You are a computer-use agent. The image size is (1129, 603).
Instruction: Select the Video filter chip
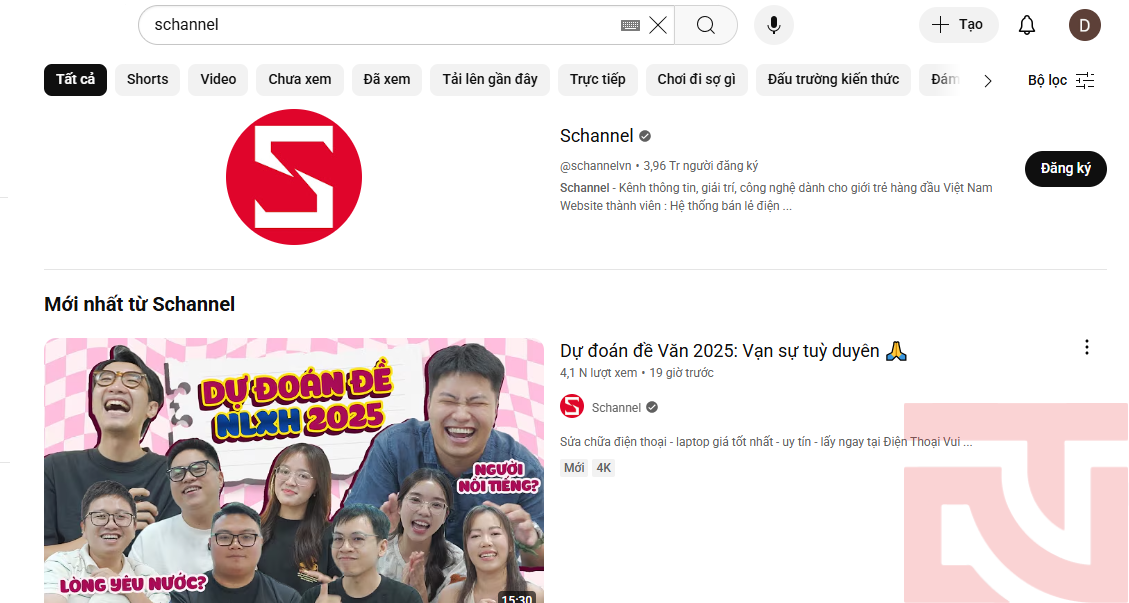pyautogui.click(x=218, y=79)
